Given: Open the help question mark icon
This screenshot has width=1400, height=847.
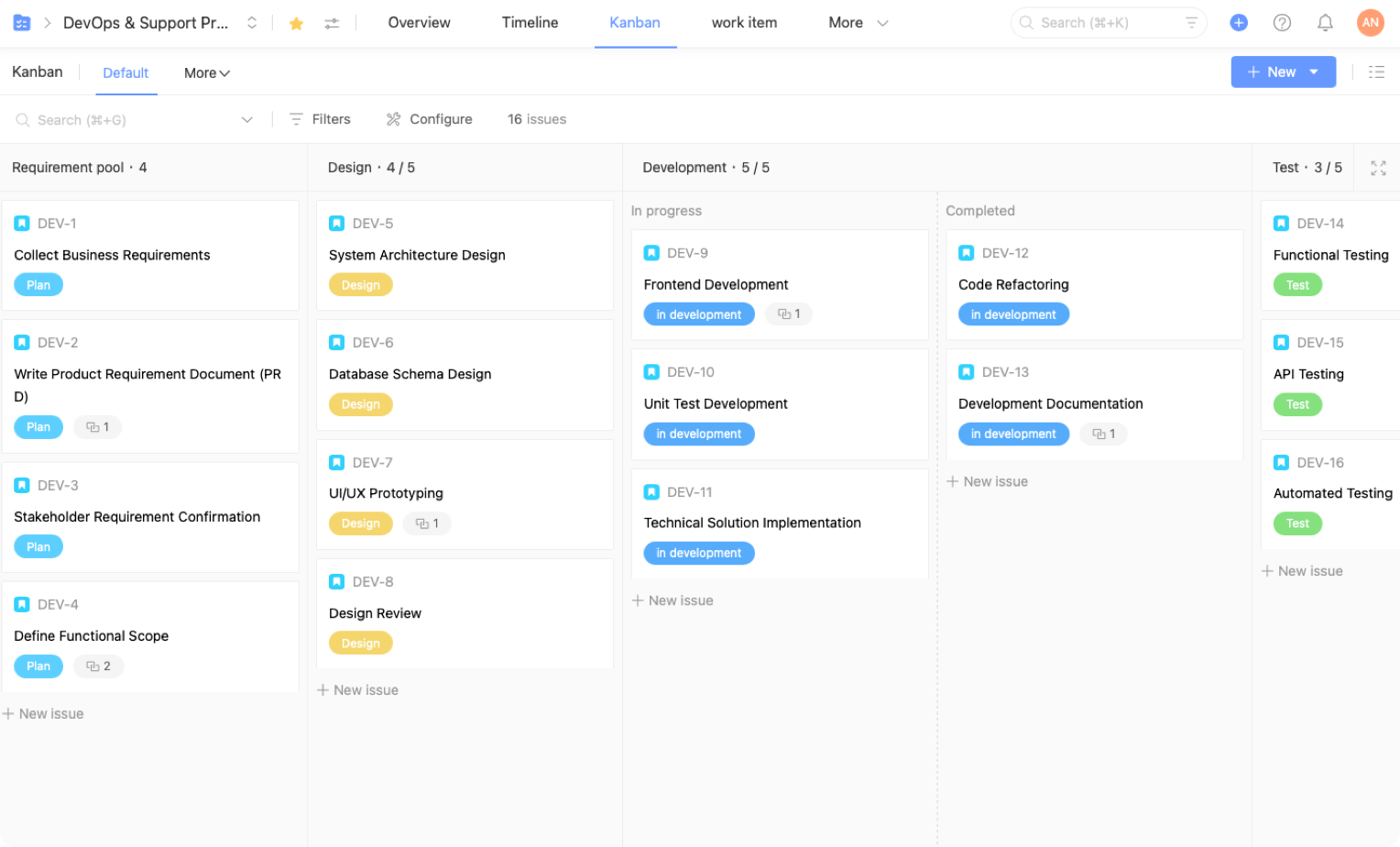Looking at the screenshot, I should coord(1282,23).
